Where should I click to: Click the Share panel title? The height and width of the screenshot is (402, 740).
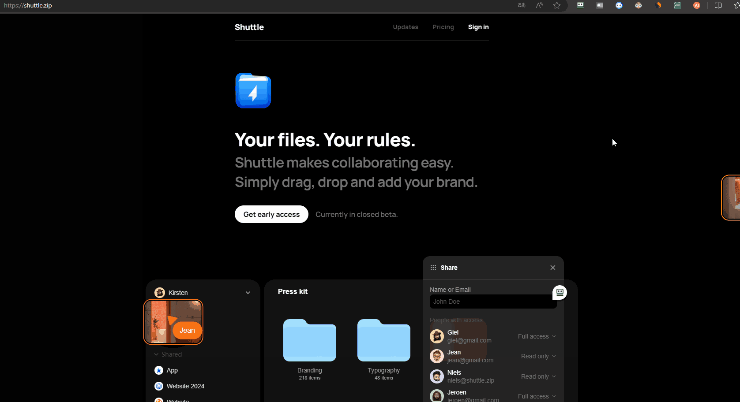pos(449,268)
